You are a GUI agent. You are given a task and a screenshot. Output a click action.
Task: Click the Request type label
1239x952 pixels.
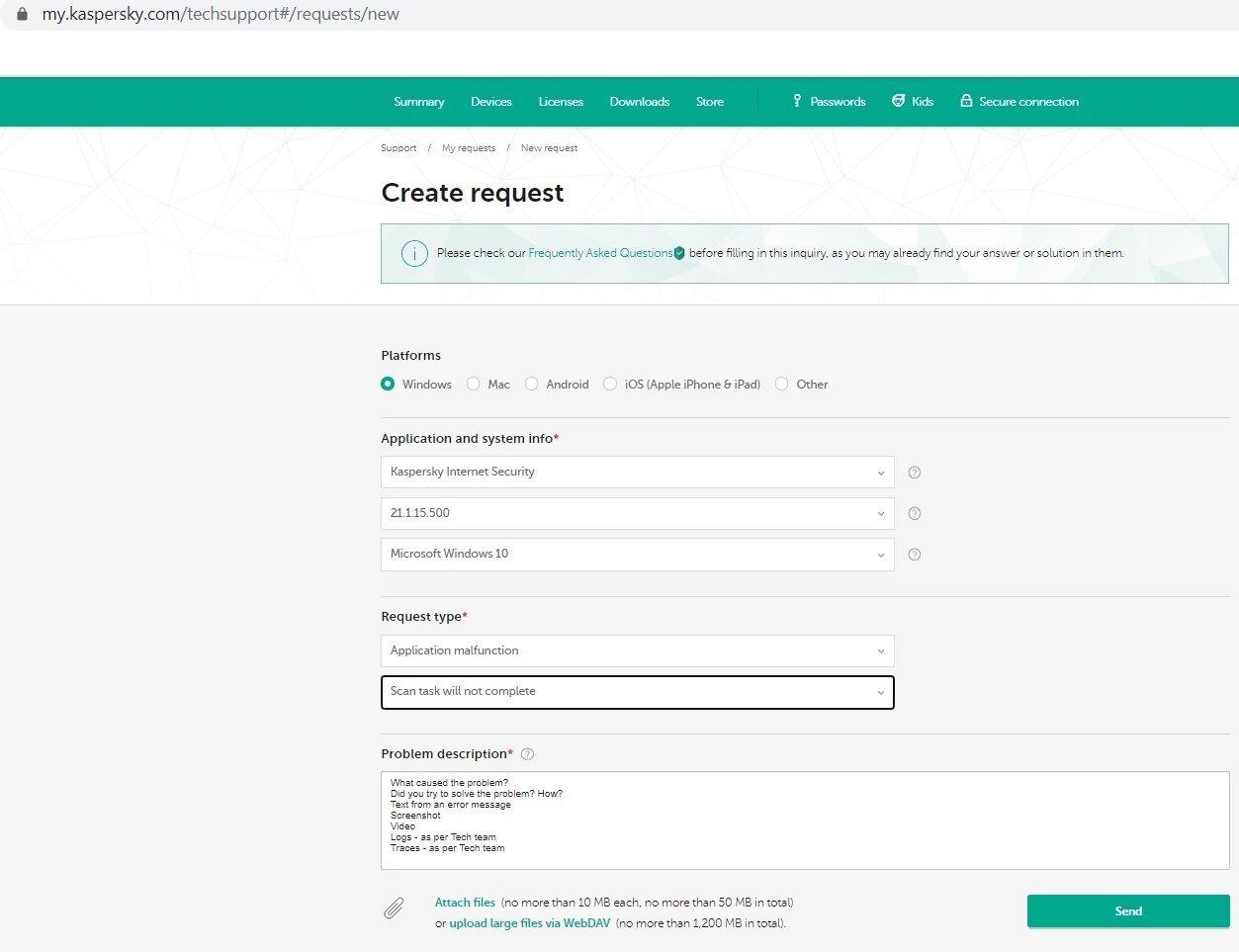point(424,617)
